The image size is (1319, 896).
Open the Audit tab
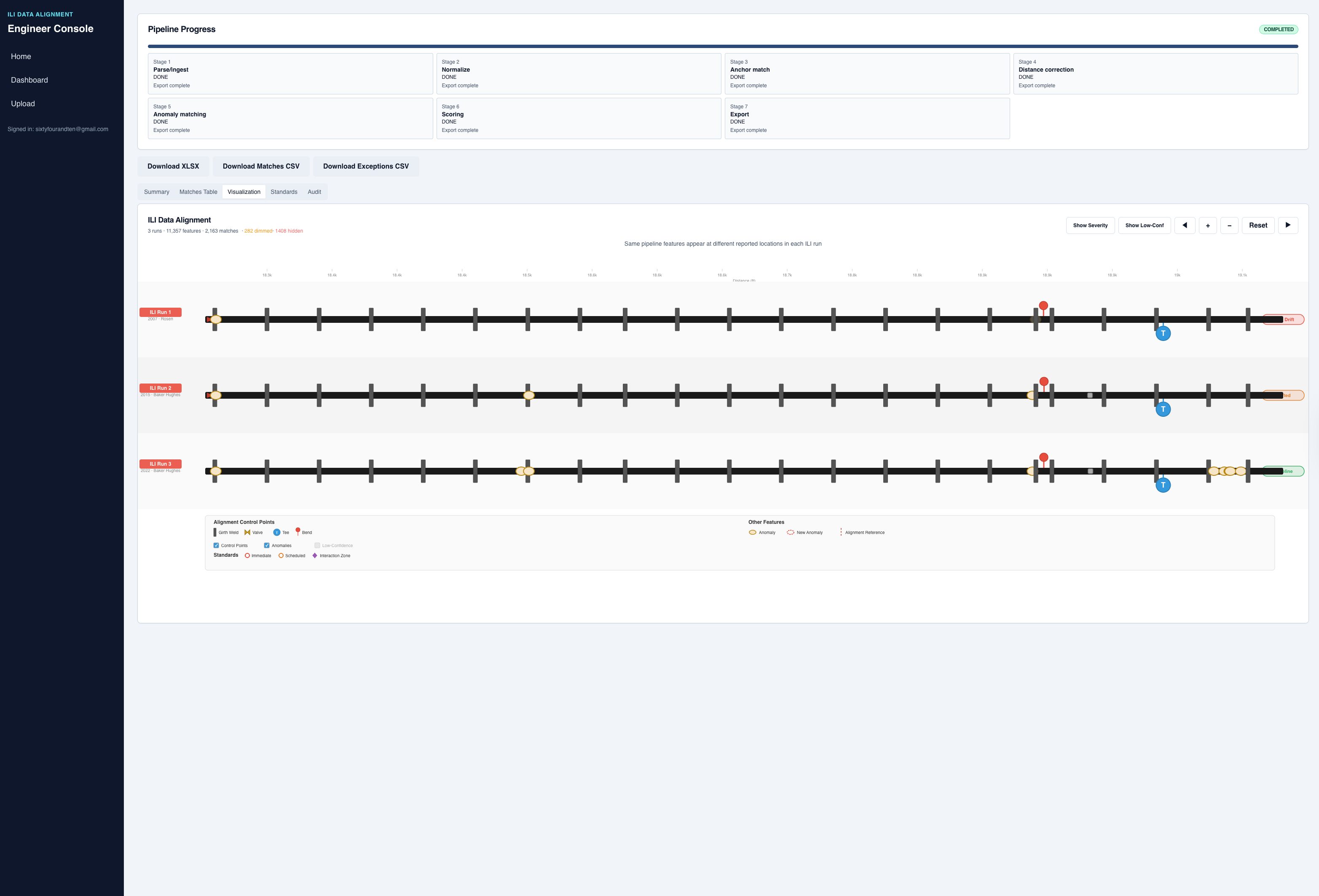314,192
